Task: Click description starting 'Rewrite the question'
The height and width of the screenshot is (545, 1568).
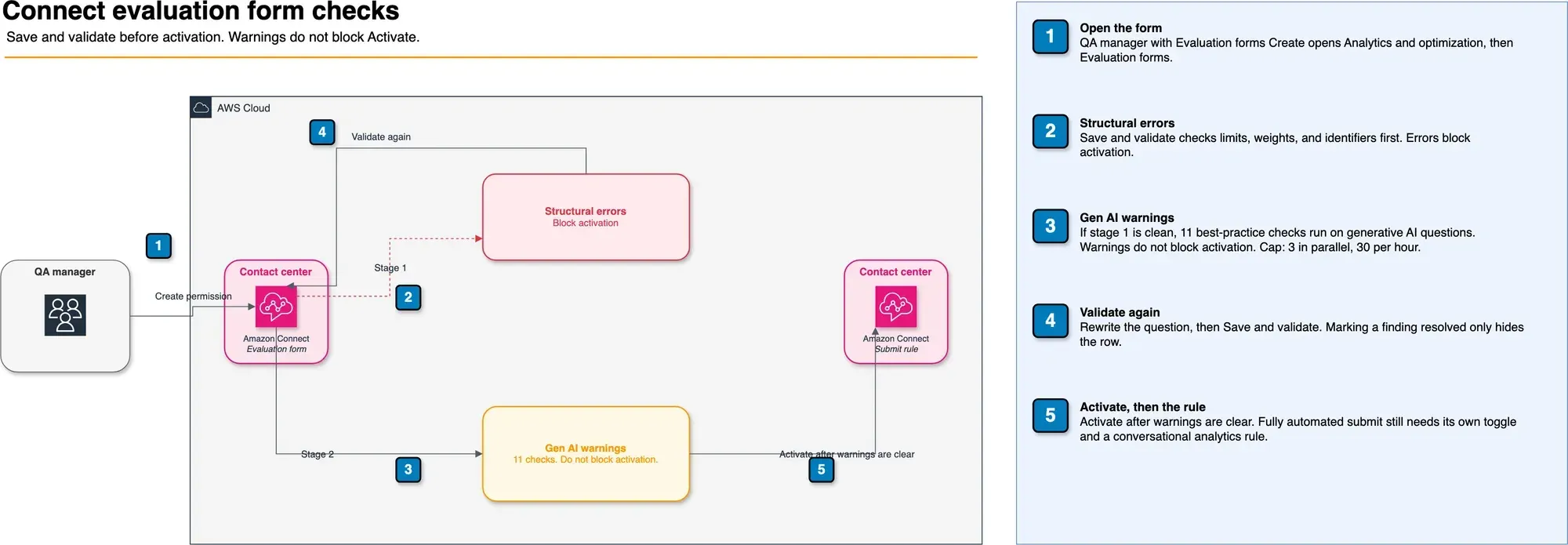Action: 1301,335
